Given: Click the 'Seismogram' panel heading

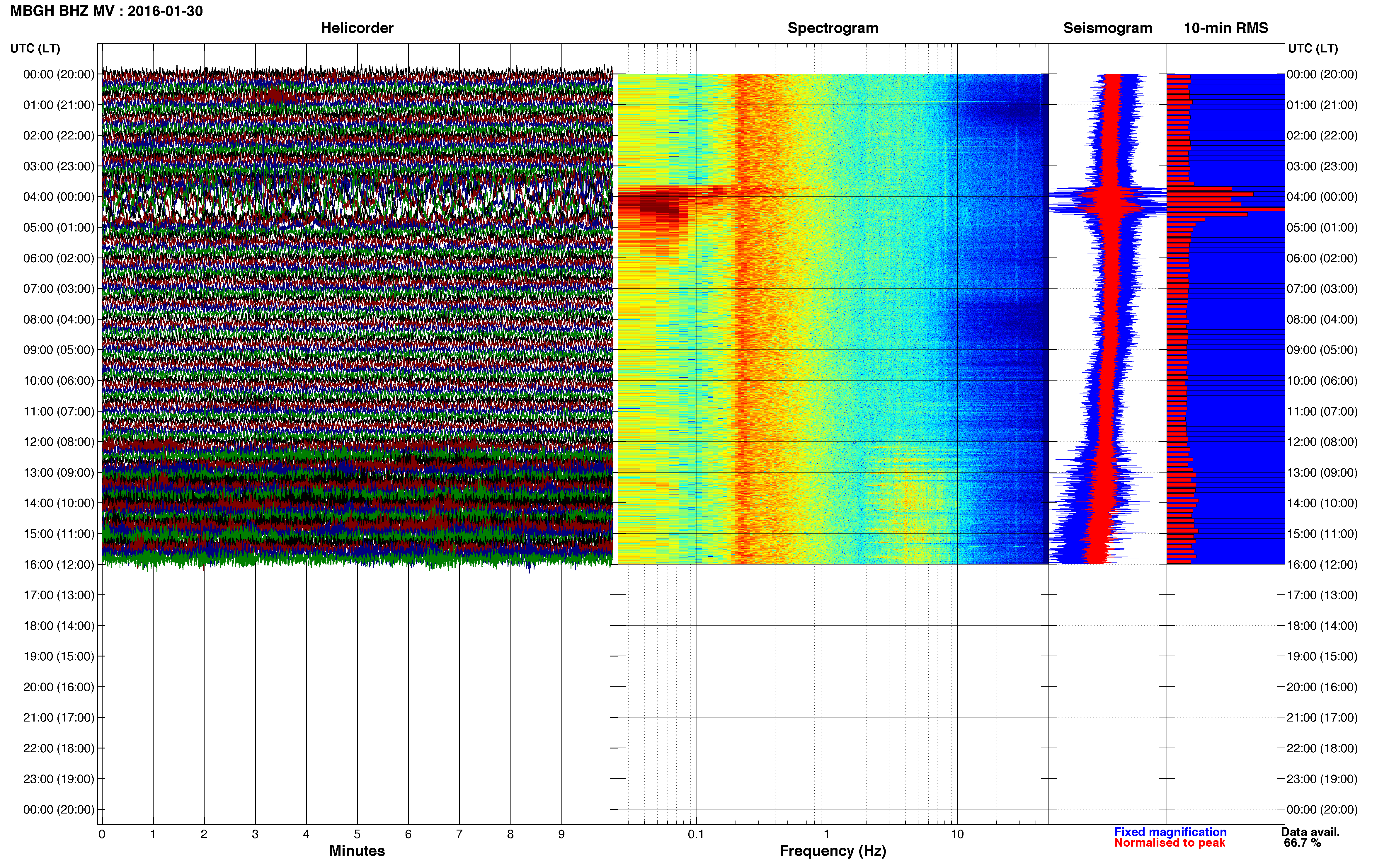Looking at the screenshot, I should pos(1107,28).
